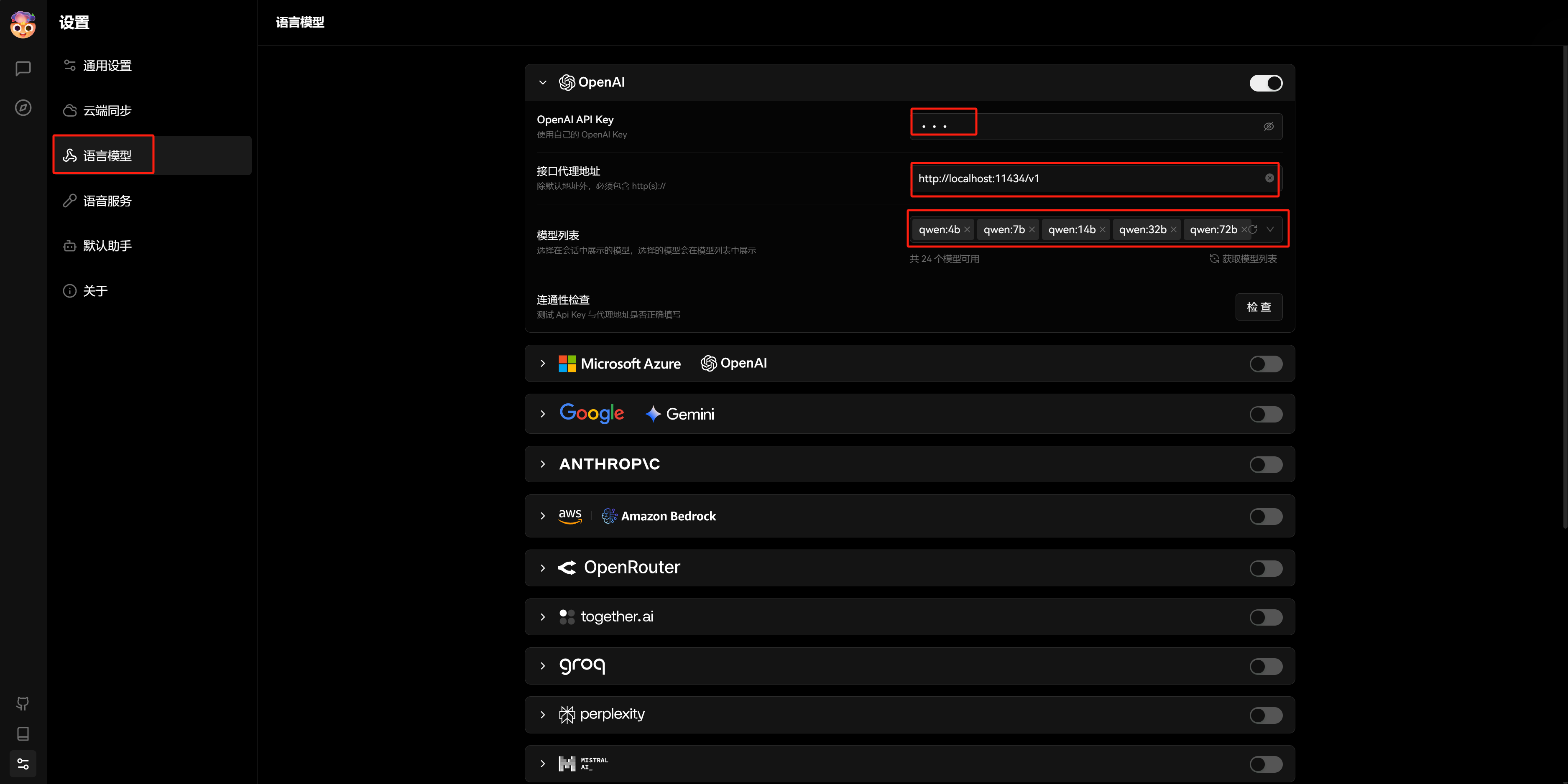Image resolution: width=1568 pixels, height=784 pixels.
Task: Turn on the Anthropic provider switch
Action: [x=1265, y=465]
